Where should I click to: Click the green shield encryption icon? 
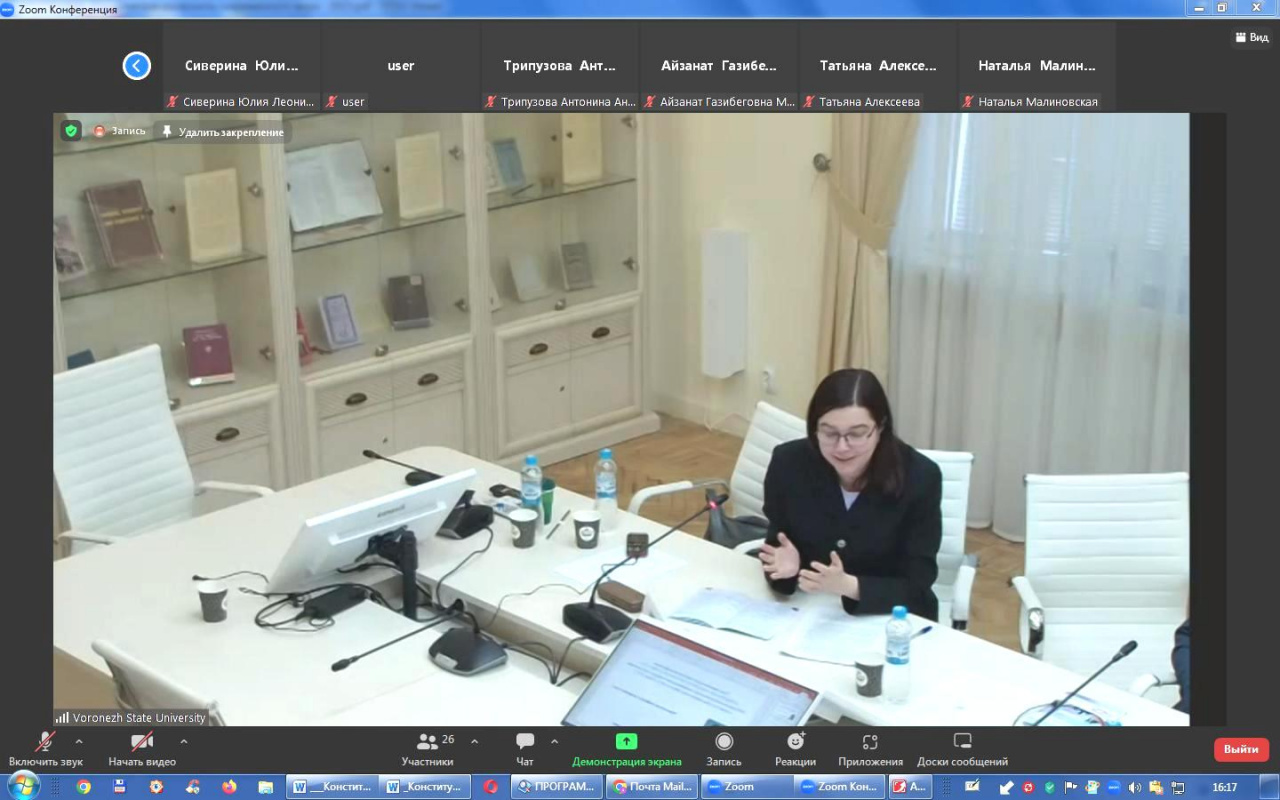(70, 131)
